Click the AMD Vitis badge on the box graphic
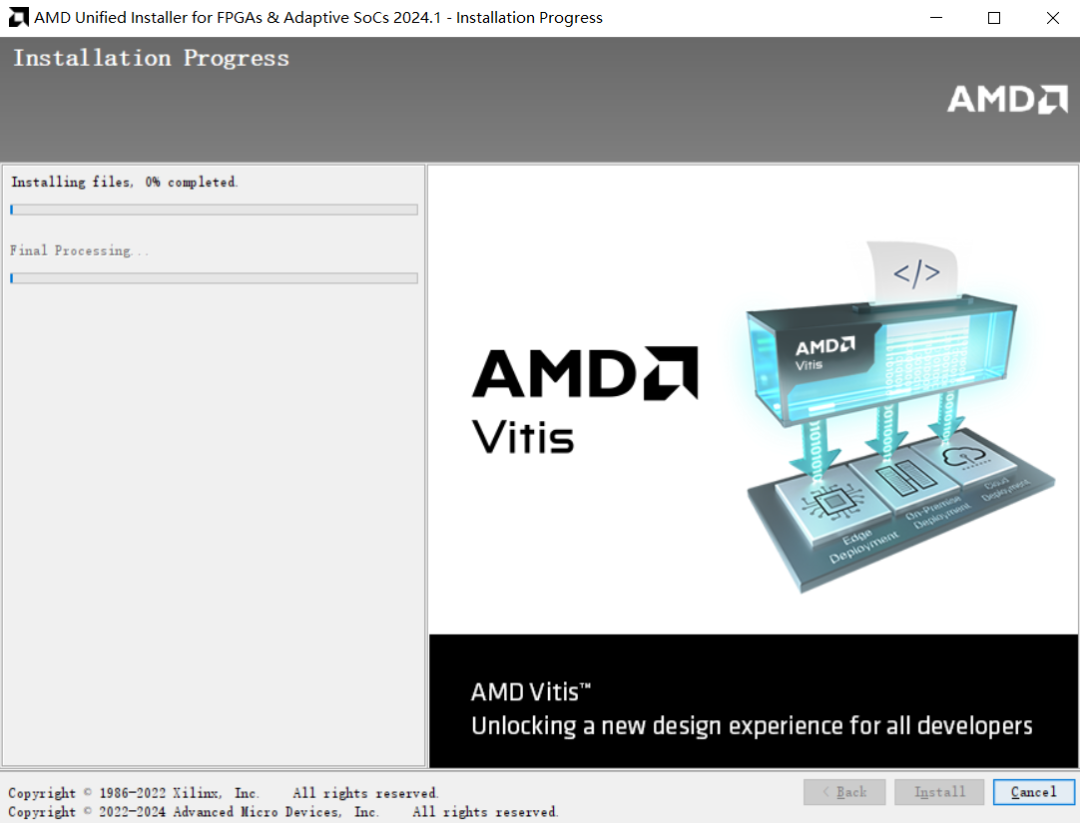This screenshot has width=1080, height=823. coord(826,350)
